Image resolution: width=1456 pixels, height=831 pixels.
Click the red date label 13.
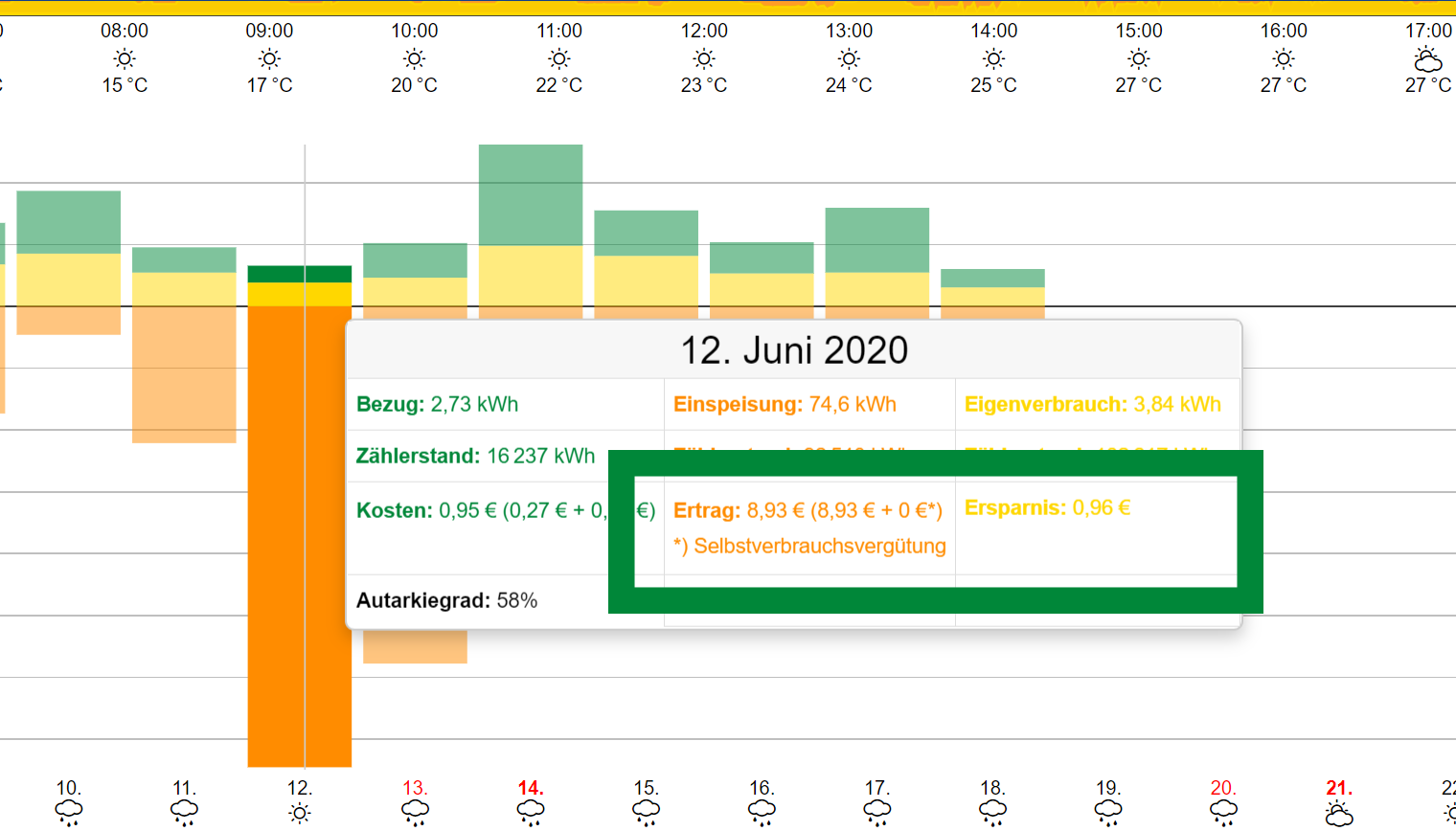[x=414, y=788]
